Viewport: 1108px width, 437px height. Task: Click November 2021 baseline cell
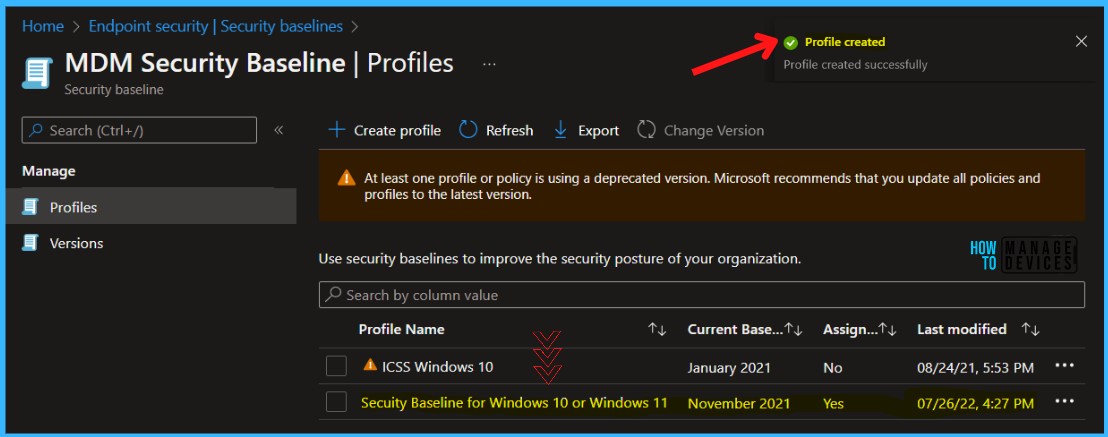click(739, 404)
